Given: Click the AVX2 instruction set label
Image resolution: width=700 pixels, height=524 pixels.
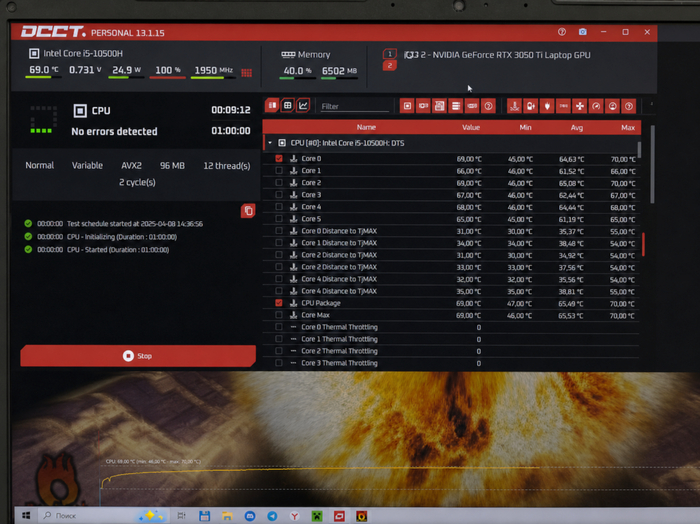Looking at the screenshot, I should point(131,166).
